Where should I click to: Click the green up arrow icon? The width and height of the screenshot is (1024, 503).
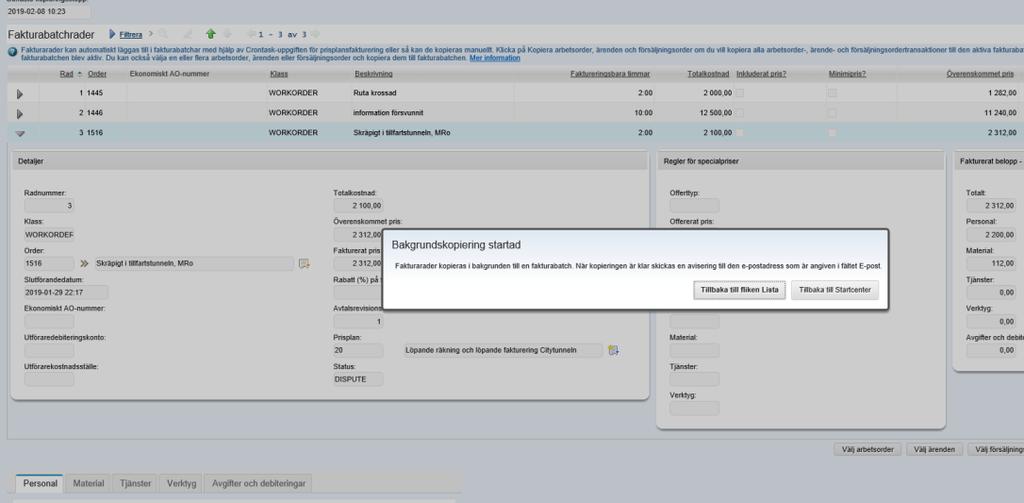[210, 34]
